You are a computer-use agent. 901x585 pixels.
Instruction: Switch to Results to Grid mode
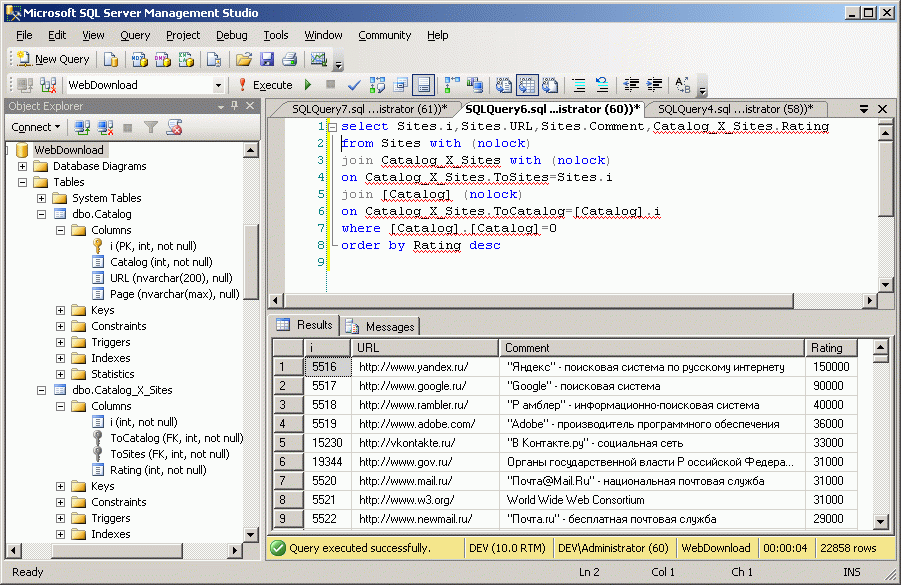[x=527, y=85]
